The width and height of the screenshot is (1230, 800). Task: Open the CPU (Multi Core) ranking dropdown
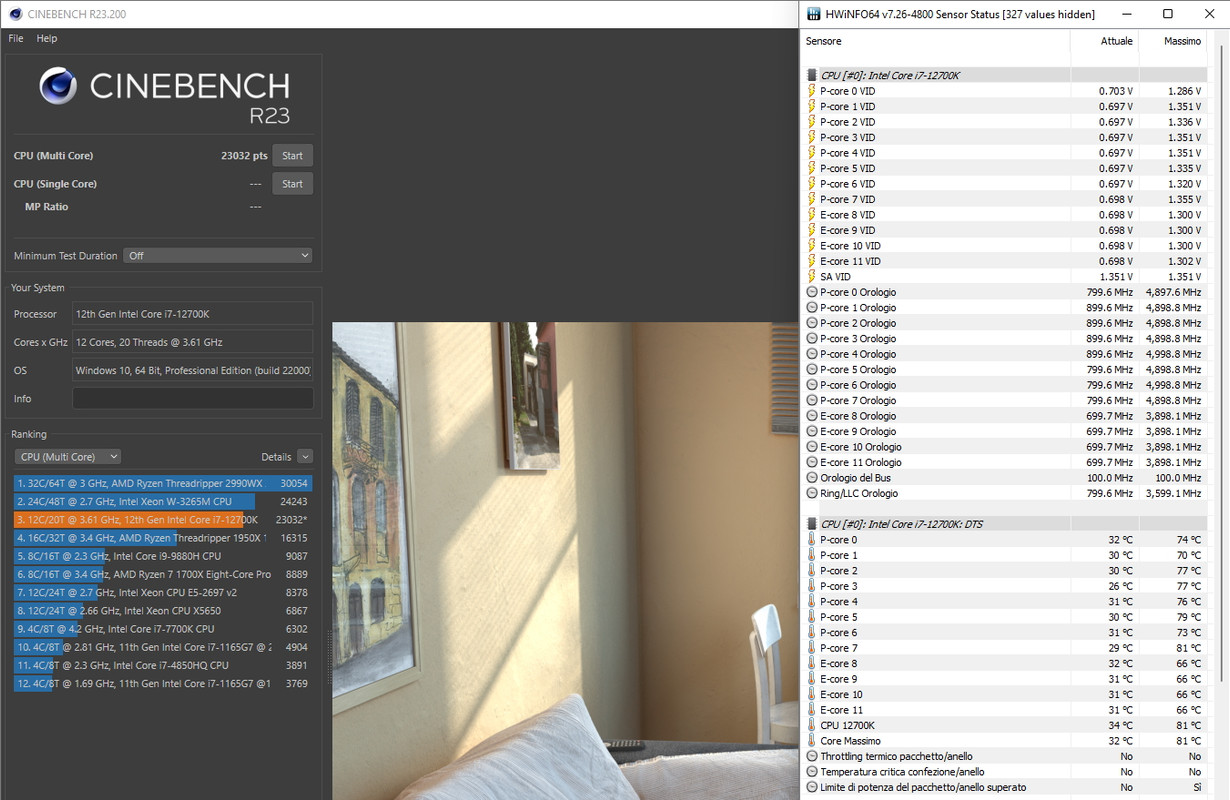pyautogui.click(x=68, y=456)
